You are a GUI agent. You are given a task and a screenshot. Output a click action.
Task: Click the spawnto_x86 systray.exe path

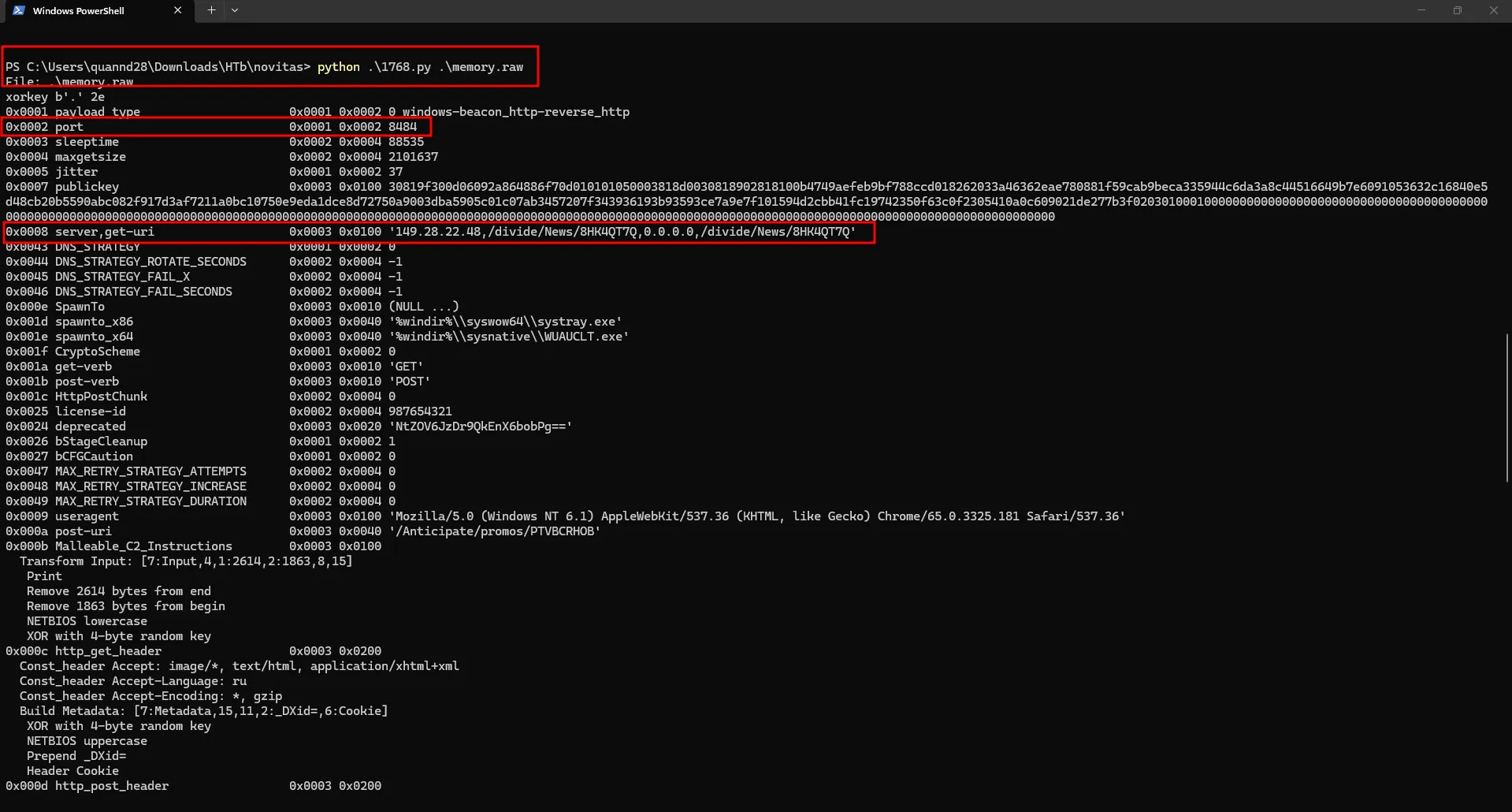tap(505, 322)
